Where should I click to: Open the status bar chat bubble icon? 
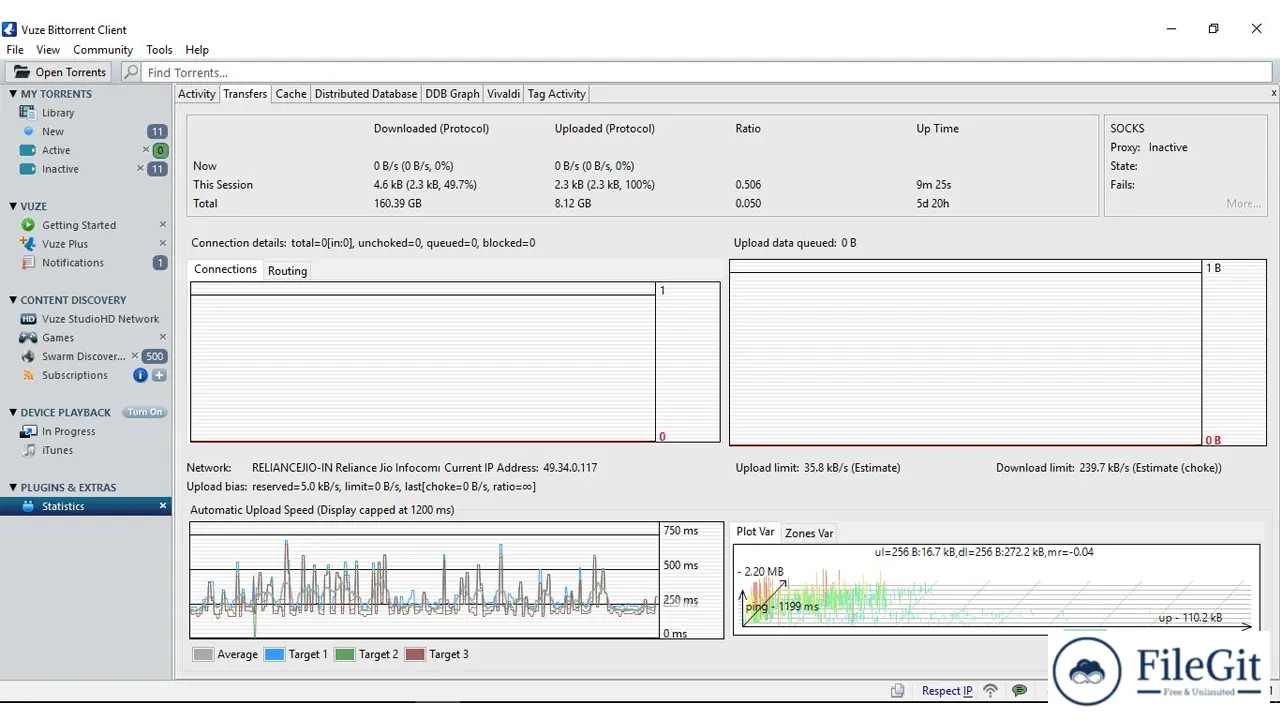pyautogui.click(x=1019, y=690)
